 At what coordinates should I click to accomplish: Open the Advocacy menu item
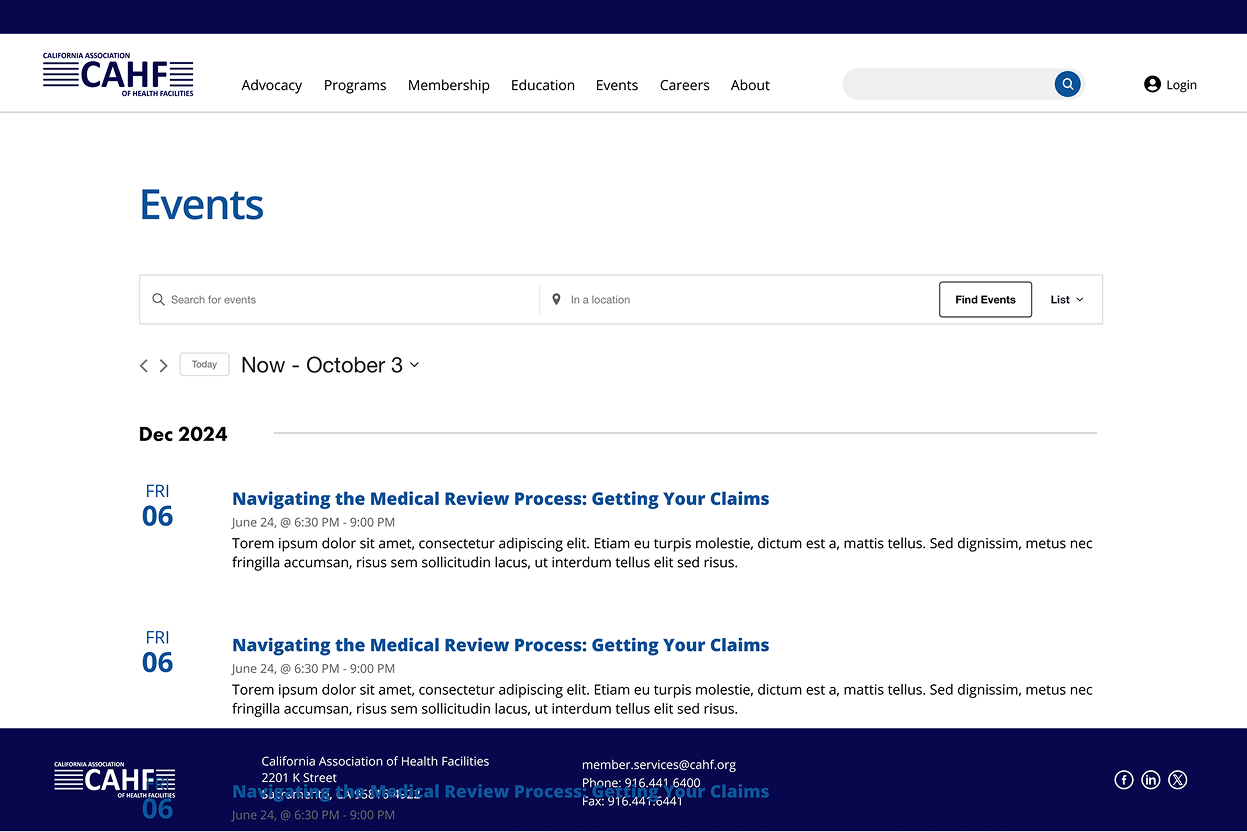pos(271,86)
